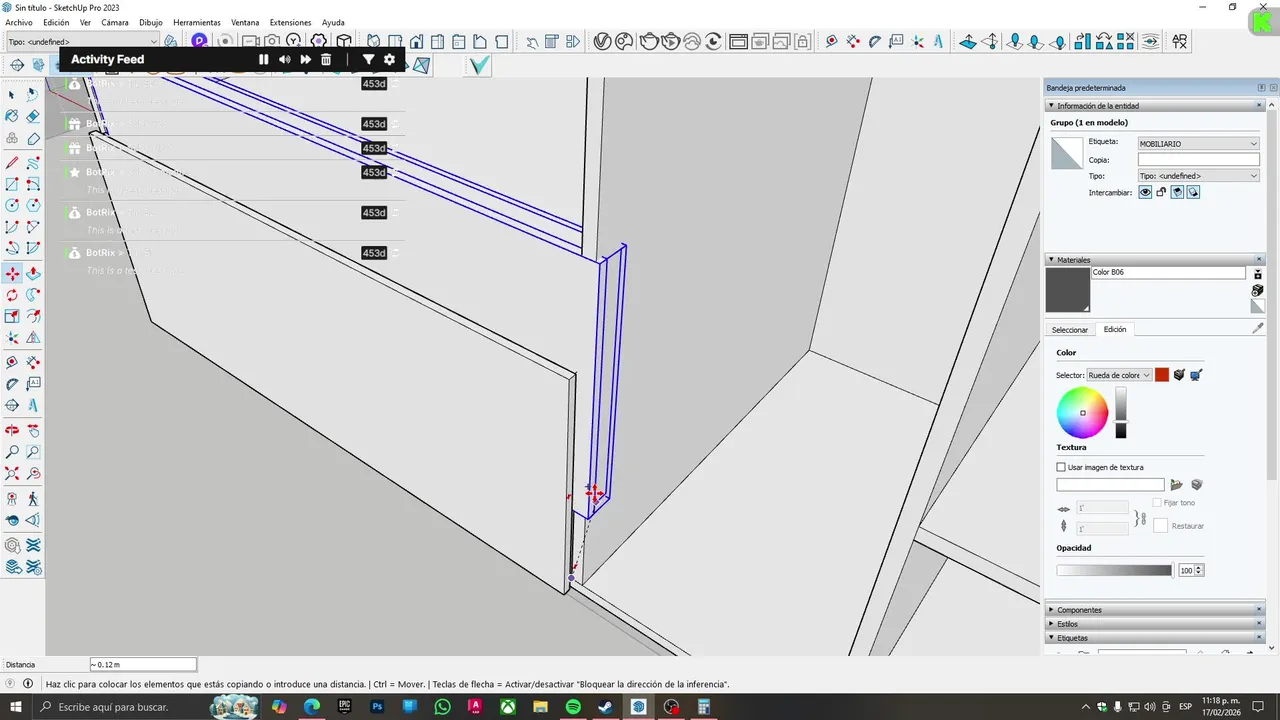Start V-Ray render with teapot icon
Viewport: 1280px width, 720px height.
tap(648, 41)
